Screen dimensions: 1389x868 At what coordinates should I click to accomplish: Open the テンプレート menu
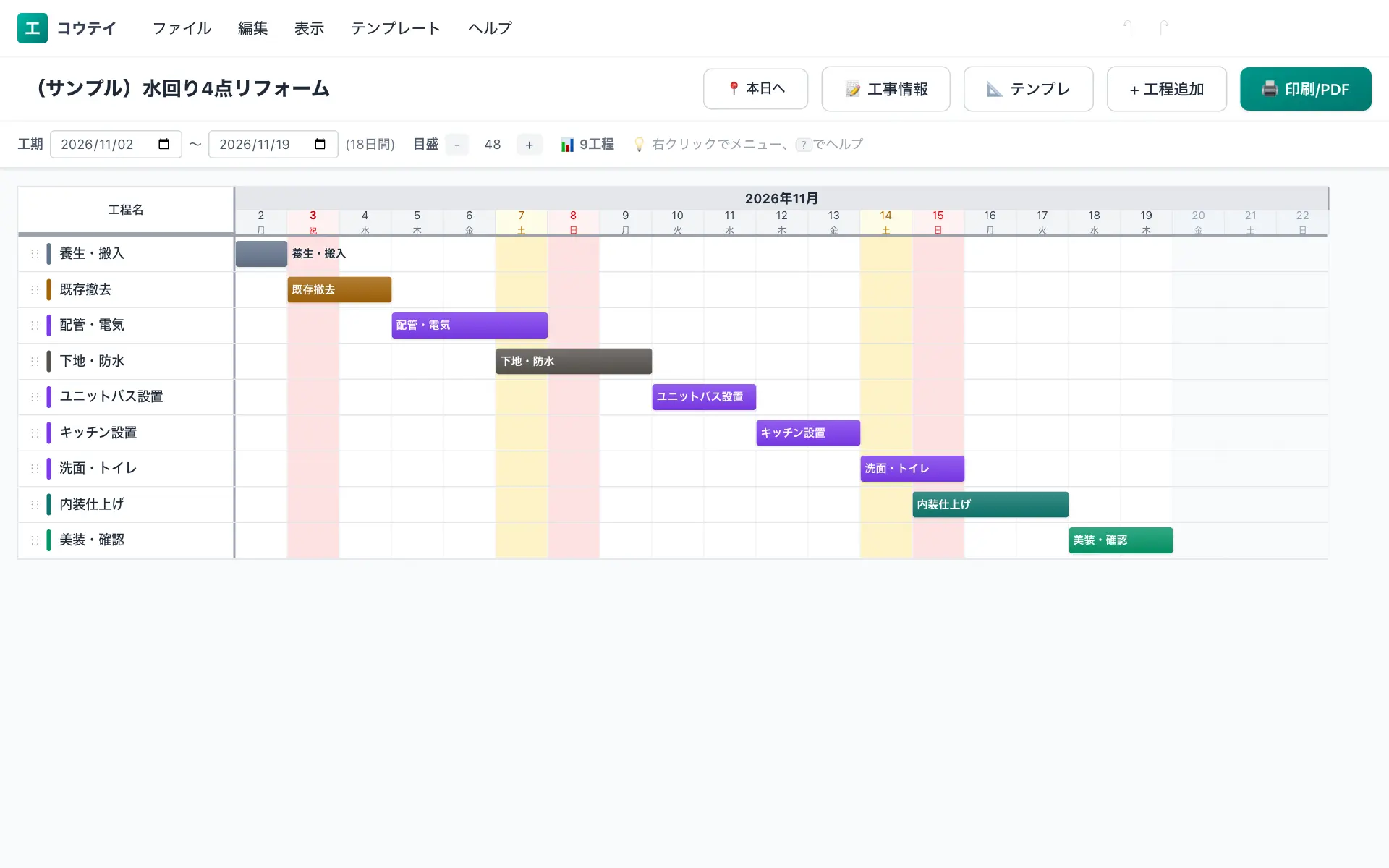[x=396, y=28]
